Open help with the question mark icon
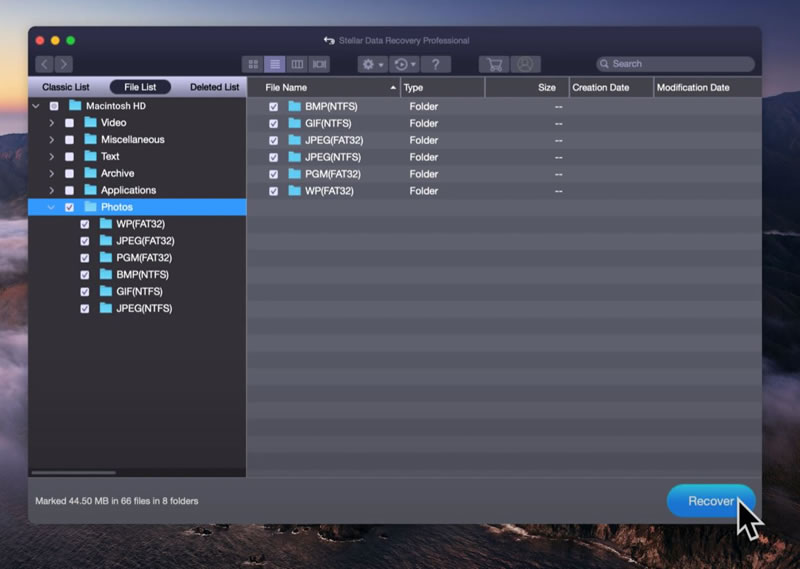The height and width of the screenshot is (569, 800). click(x=436, y=64)
